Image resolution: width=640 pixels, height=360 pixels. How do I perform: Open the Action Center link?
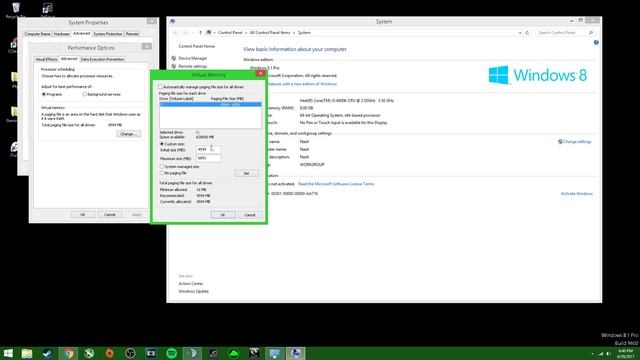[x=191, y=284]
